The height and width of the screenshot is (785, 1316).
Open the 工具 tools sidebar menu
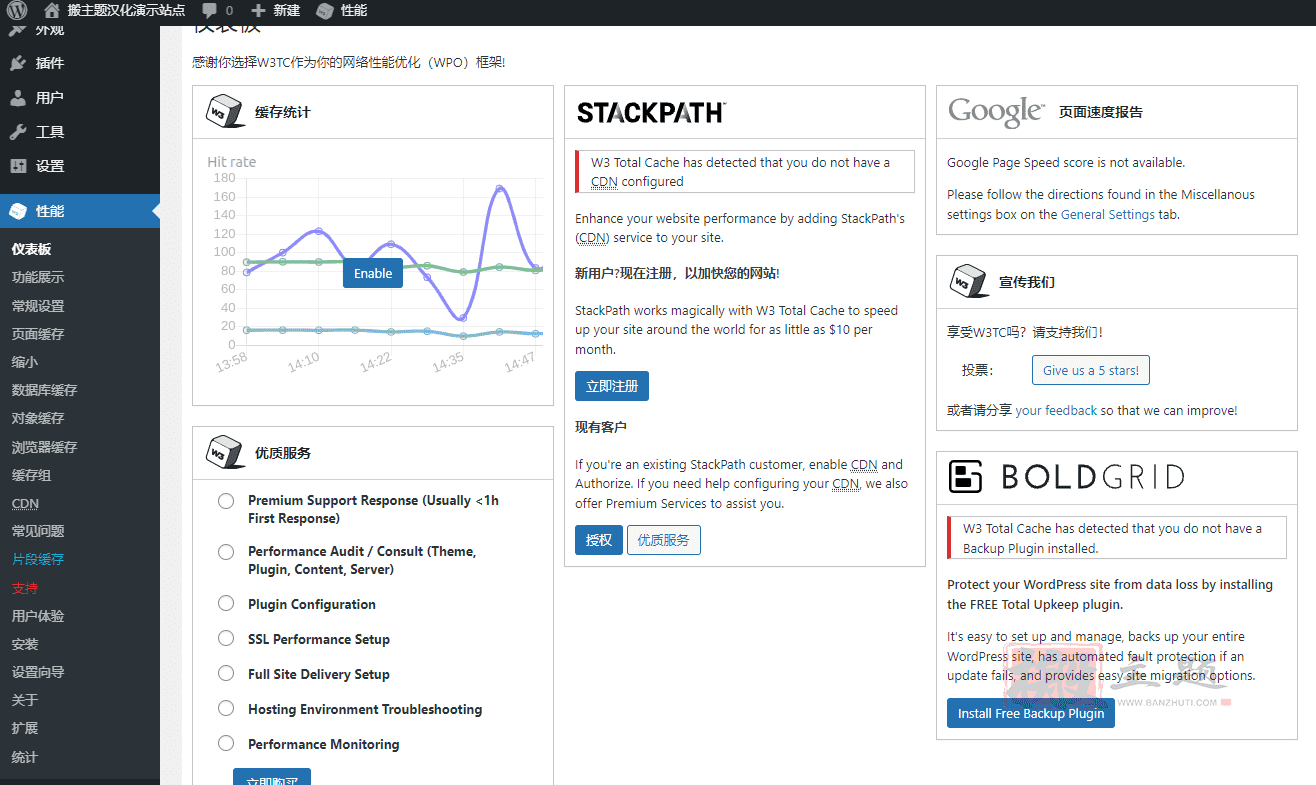(x=80, y=132)
